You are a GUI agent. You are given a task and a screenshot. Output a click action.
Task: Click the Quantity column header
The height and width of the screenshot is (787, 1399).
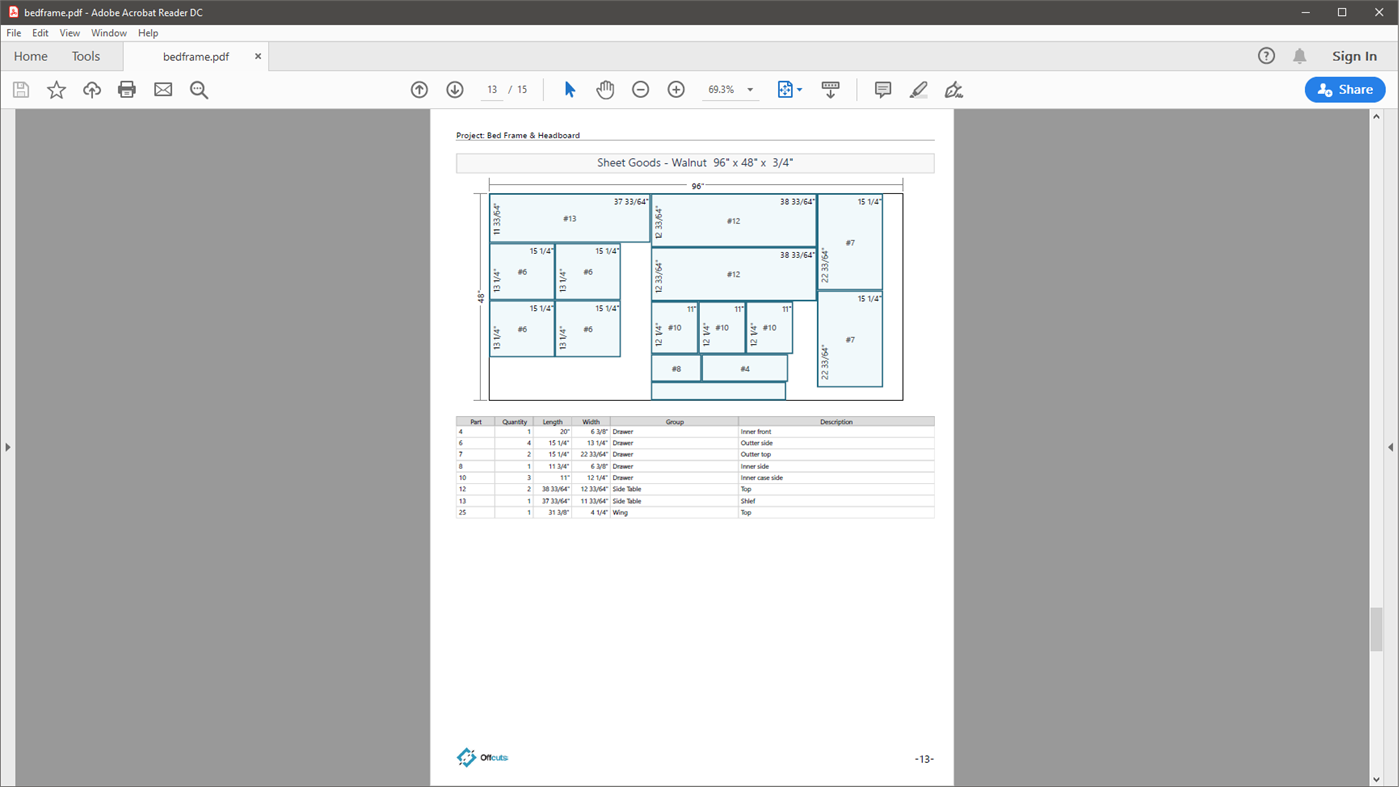pyautogui.click(x=514, y=422)
